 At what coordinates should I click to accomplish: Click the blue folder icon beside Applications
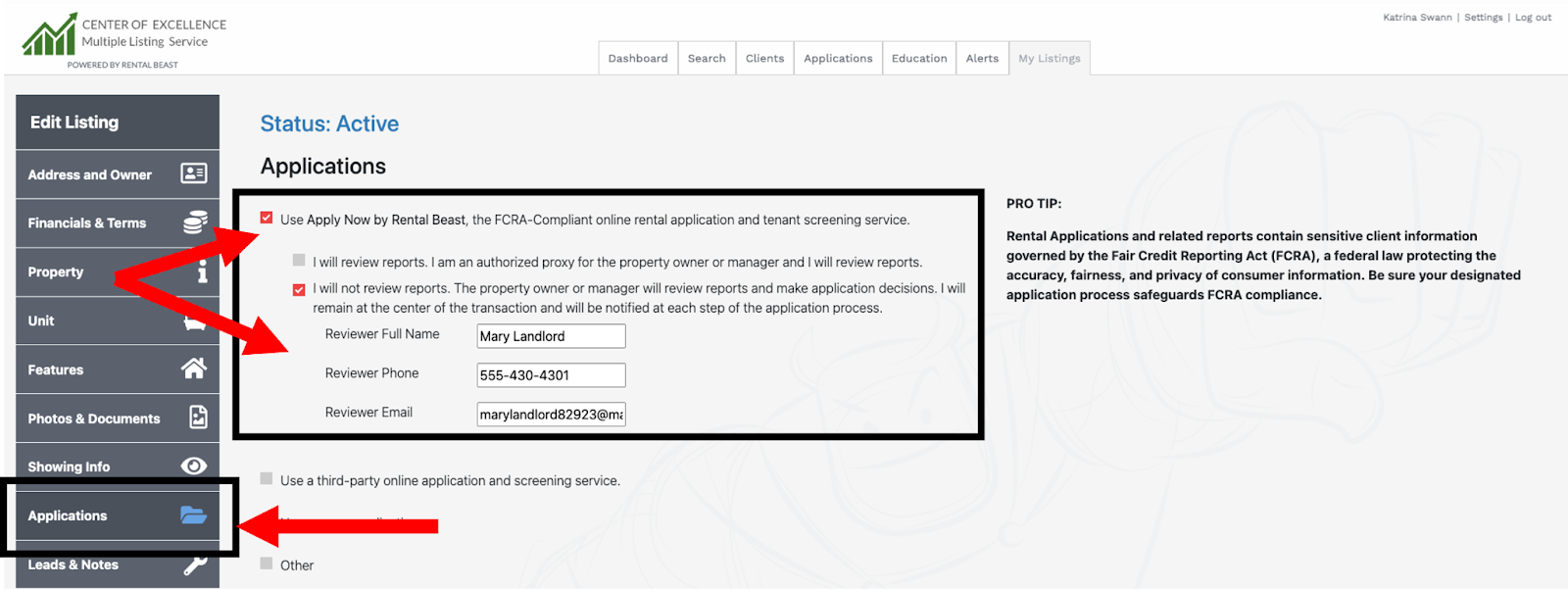point(193,516)
